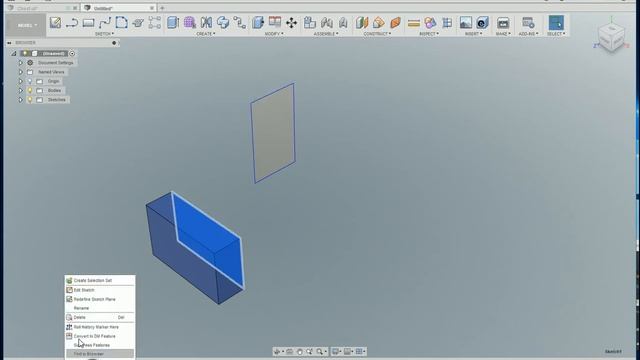640x360 pixels.
Task: Choose Create Selection Set from context menu
Action: (x=100, y=280)
